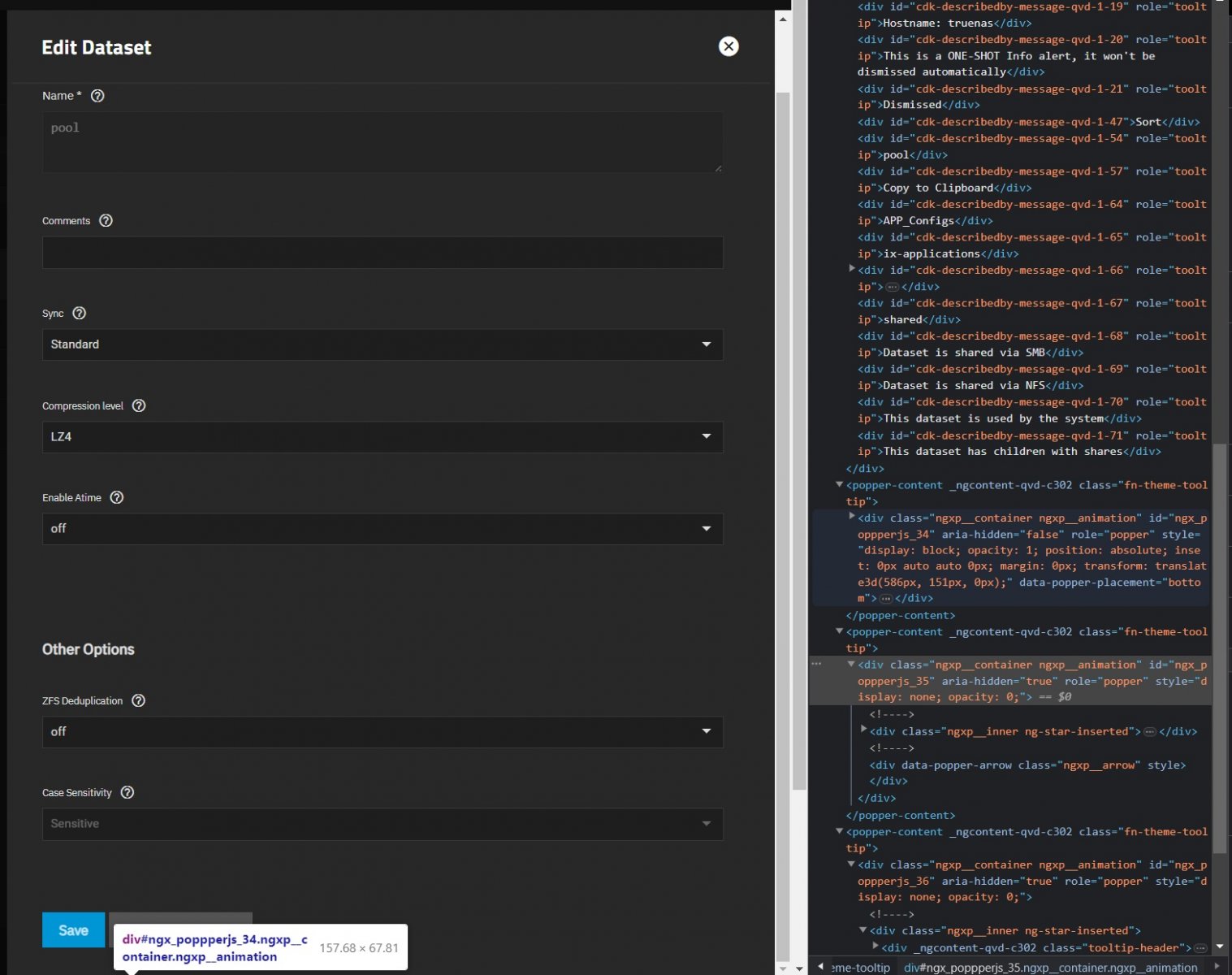Open the Case Sensitivity dropdown showing Sensitive

(383, 824)
